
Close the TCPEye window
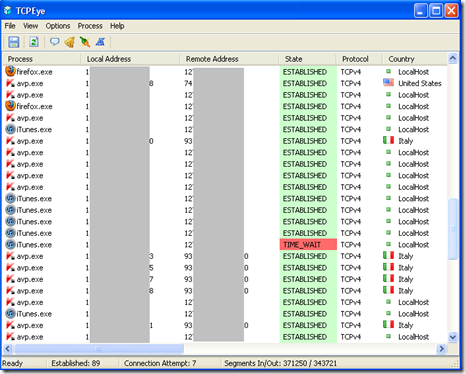(451, 11)
